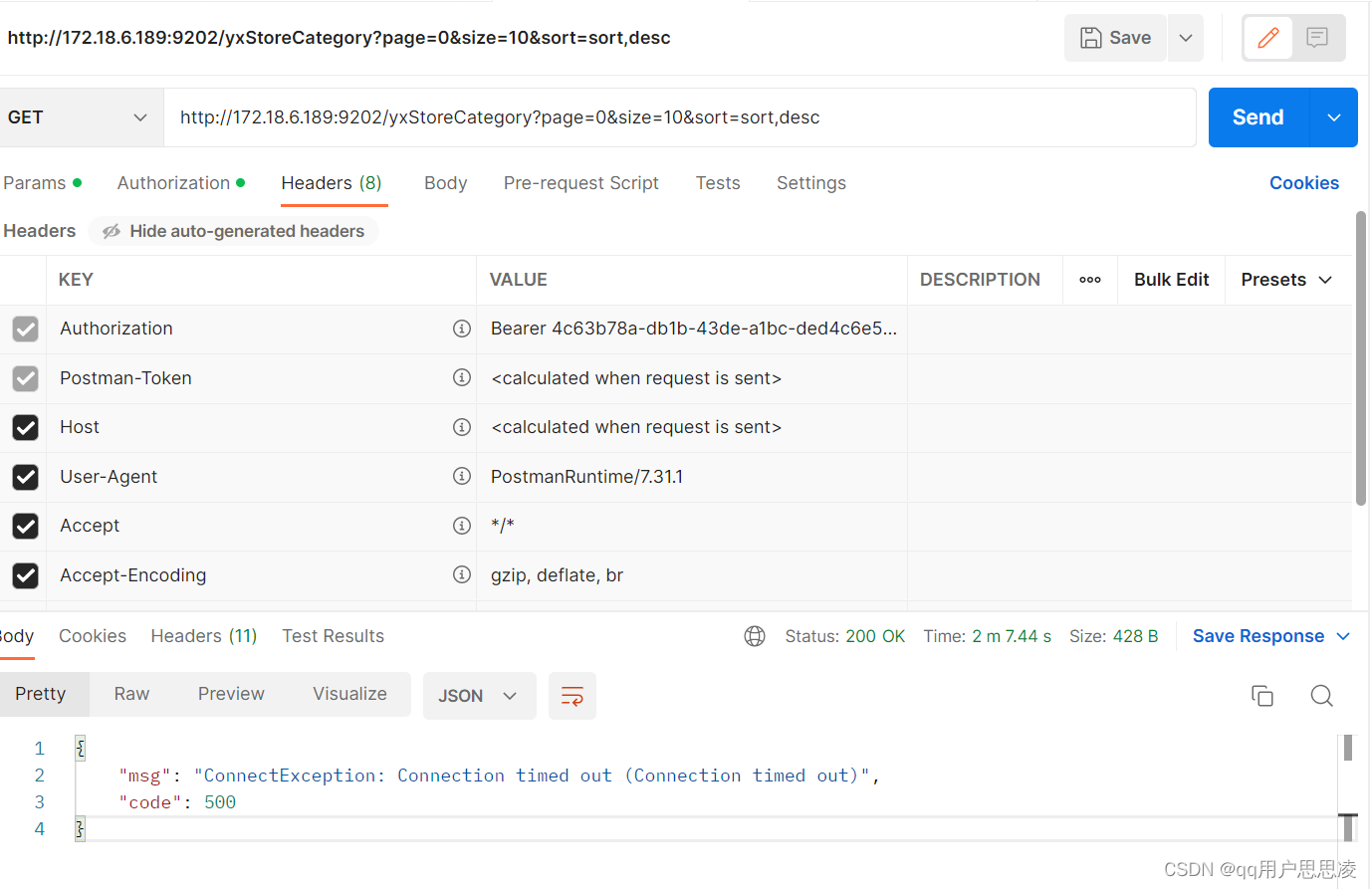
Task: Uncheck the Accept header checkbox
Action: (25, 526)
